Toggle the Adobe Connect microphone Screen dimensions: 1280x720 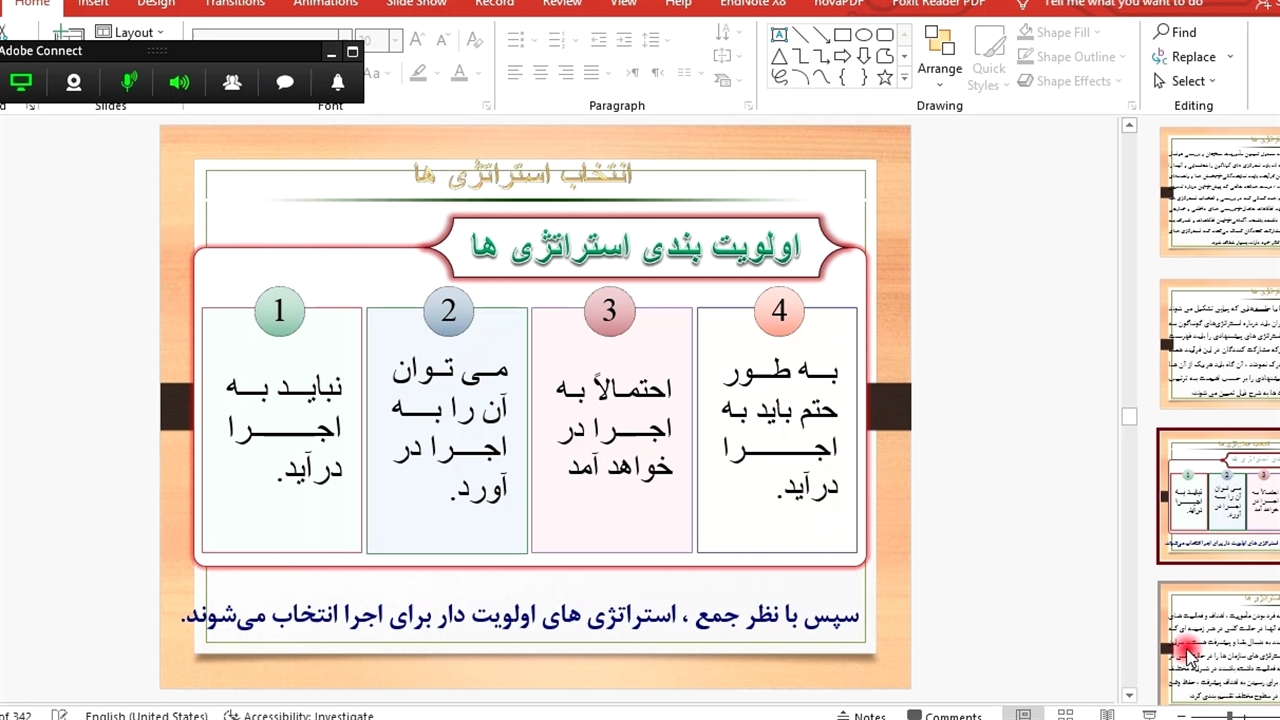point(128,82)
